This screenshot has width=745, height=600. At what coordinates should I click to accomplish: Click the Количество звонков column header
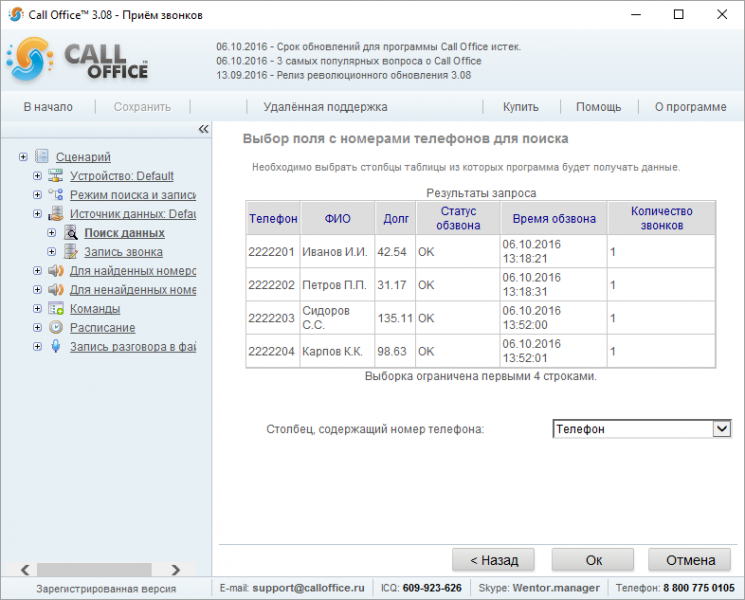[661, 218]
